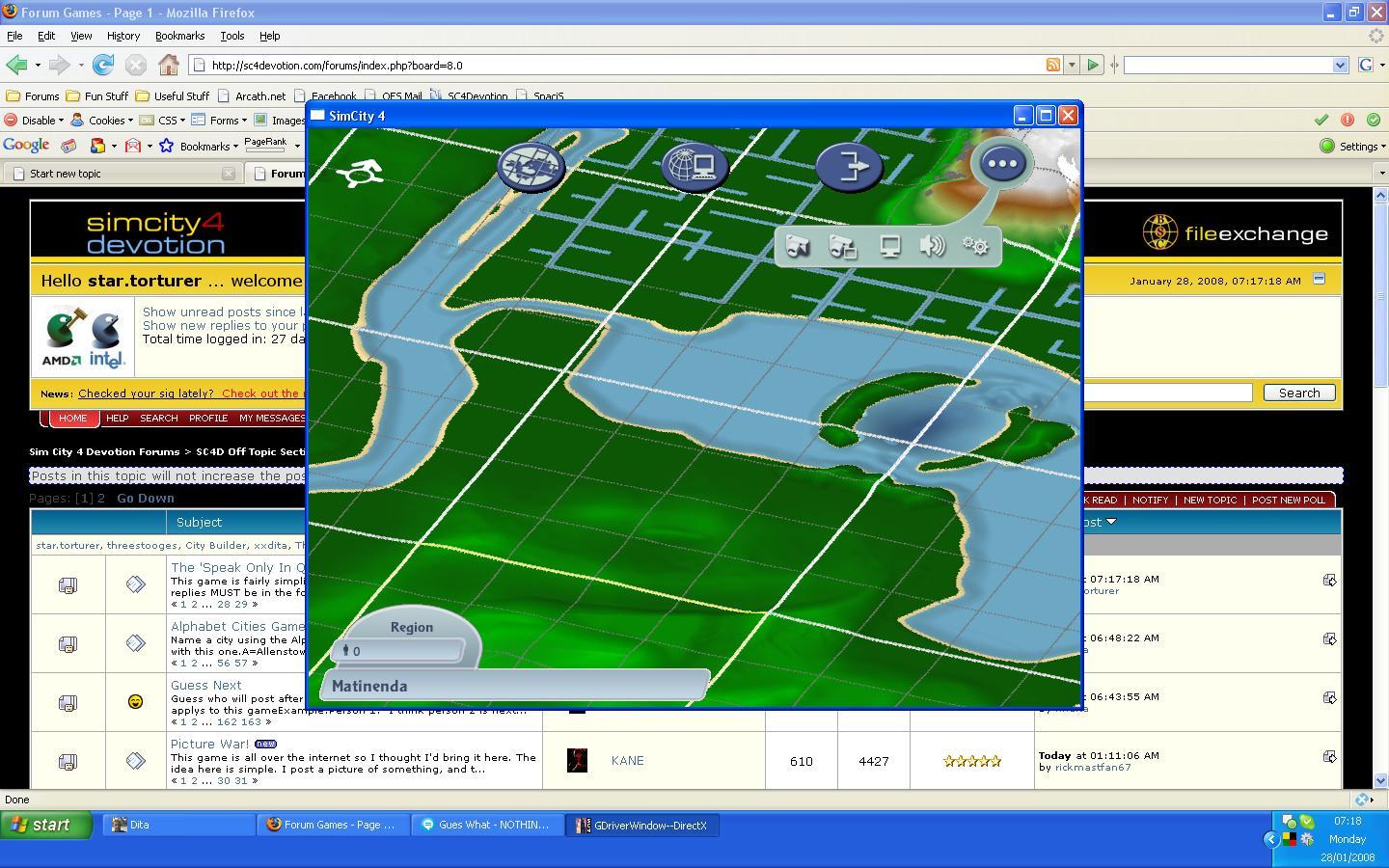Click the monitor display settings icon
1389x868 pixels.
889,246
